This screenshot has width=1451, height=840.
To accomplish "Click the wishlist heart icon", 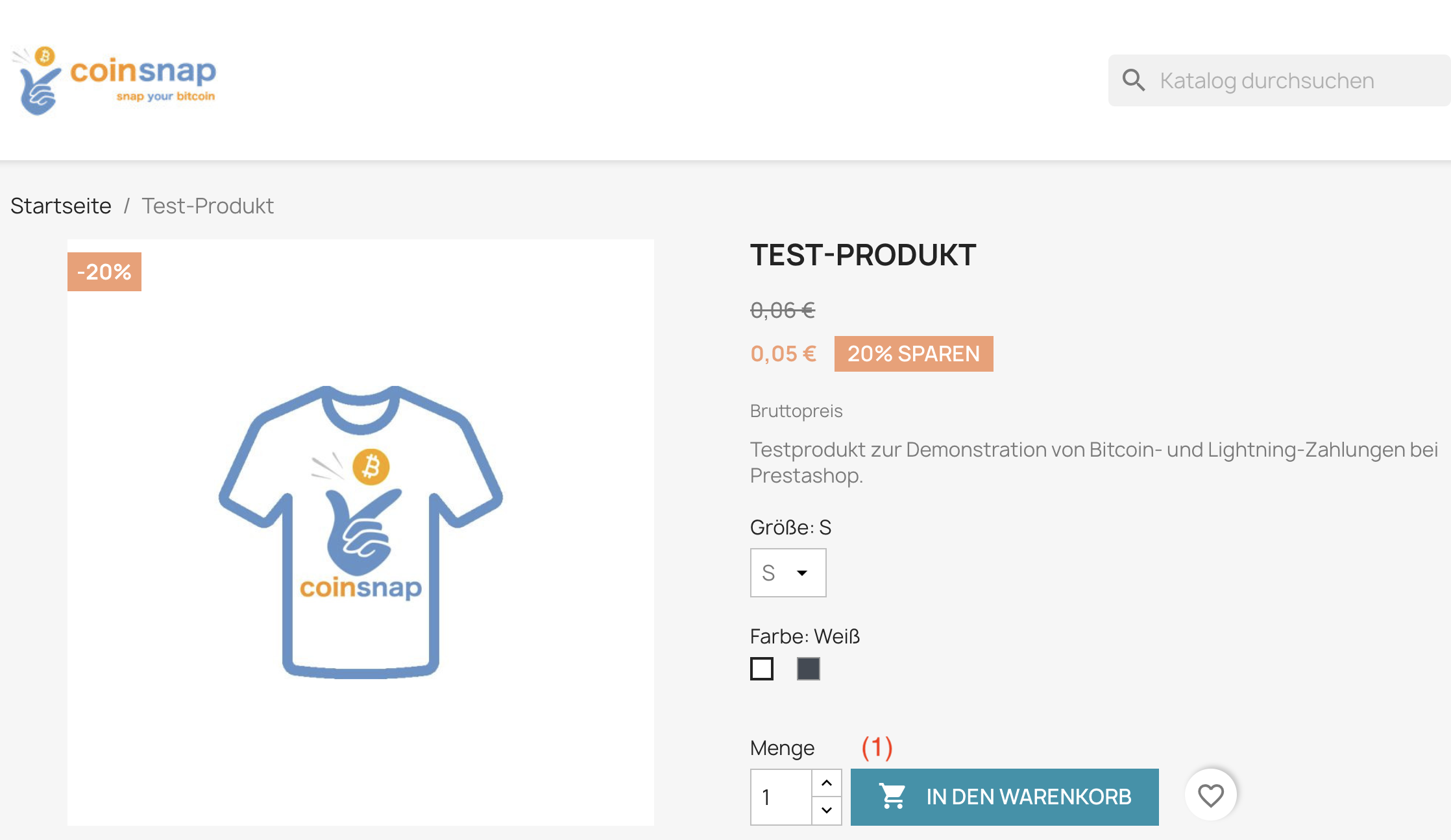I will point(1210,795).
